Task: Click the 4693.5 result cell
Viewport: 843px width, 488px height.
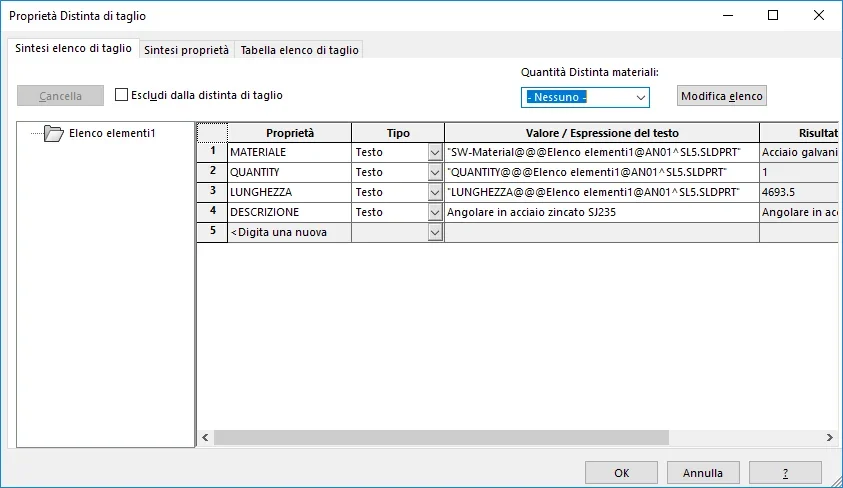Action: tap(799, 192)
